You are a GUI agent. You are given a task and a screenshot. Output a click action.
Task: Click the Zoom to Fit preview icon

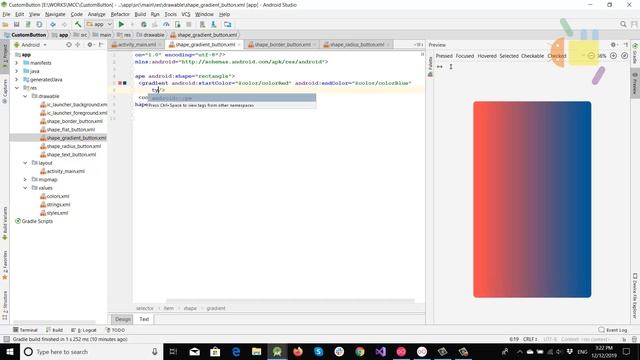pyautogui.click(x=624, y=56)
